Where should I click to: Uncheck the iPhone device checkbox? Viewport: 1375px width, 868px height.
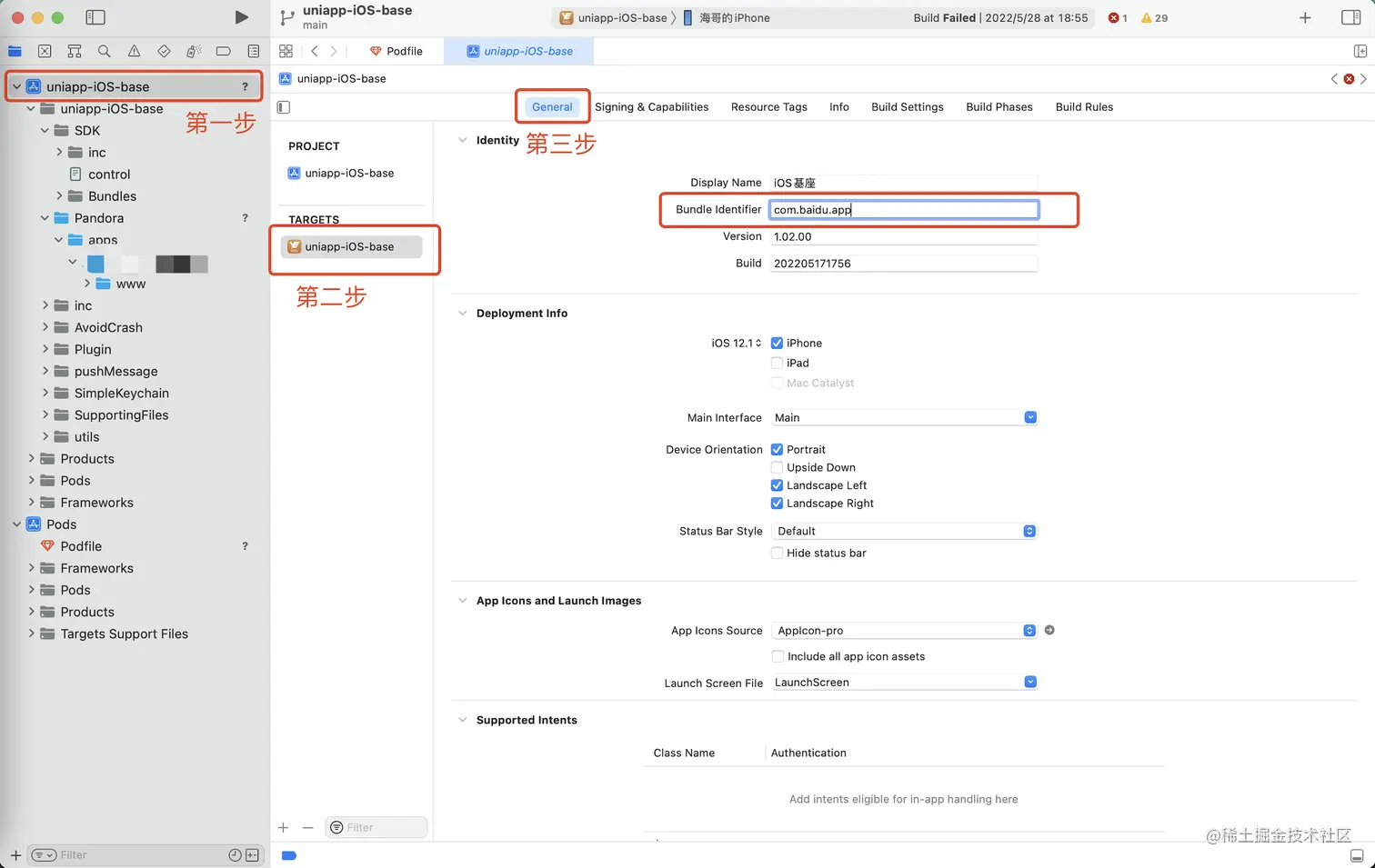pos(777,343)
